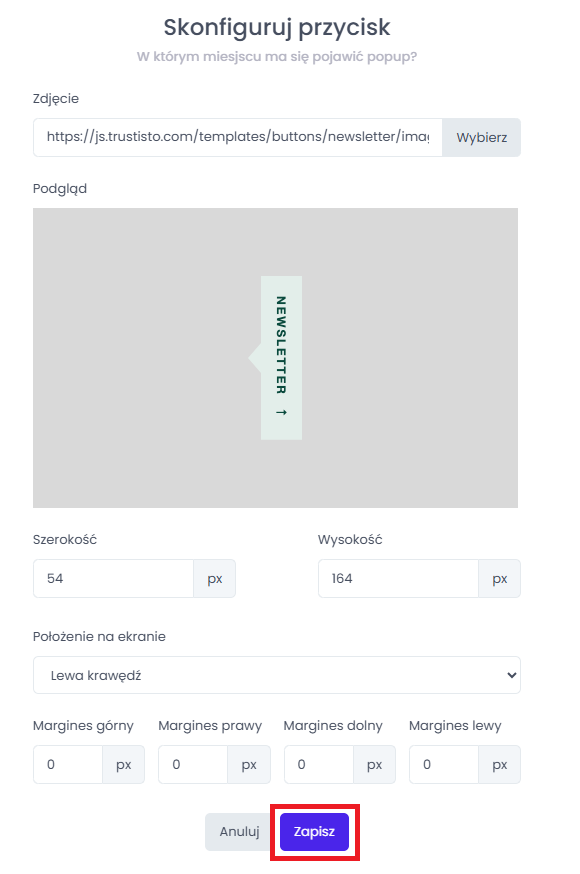580x874 pixels.
Task: Click the Margines górny input field
Action: [x=68, y=764]
